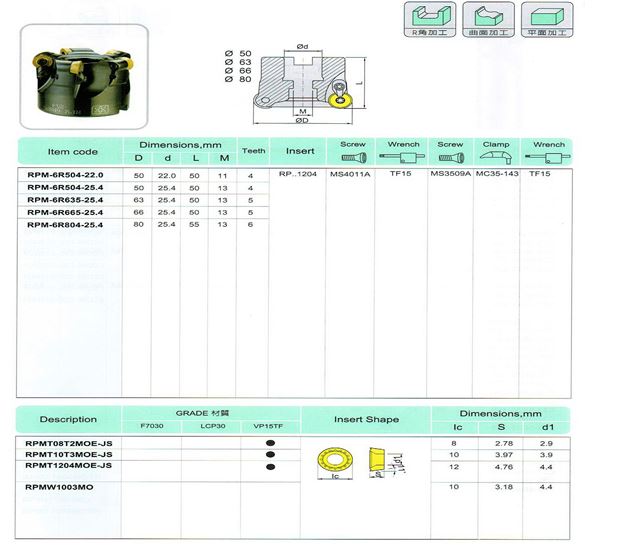Click the Ic value 8

pos(454,443)
